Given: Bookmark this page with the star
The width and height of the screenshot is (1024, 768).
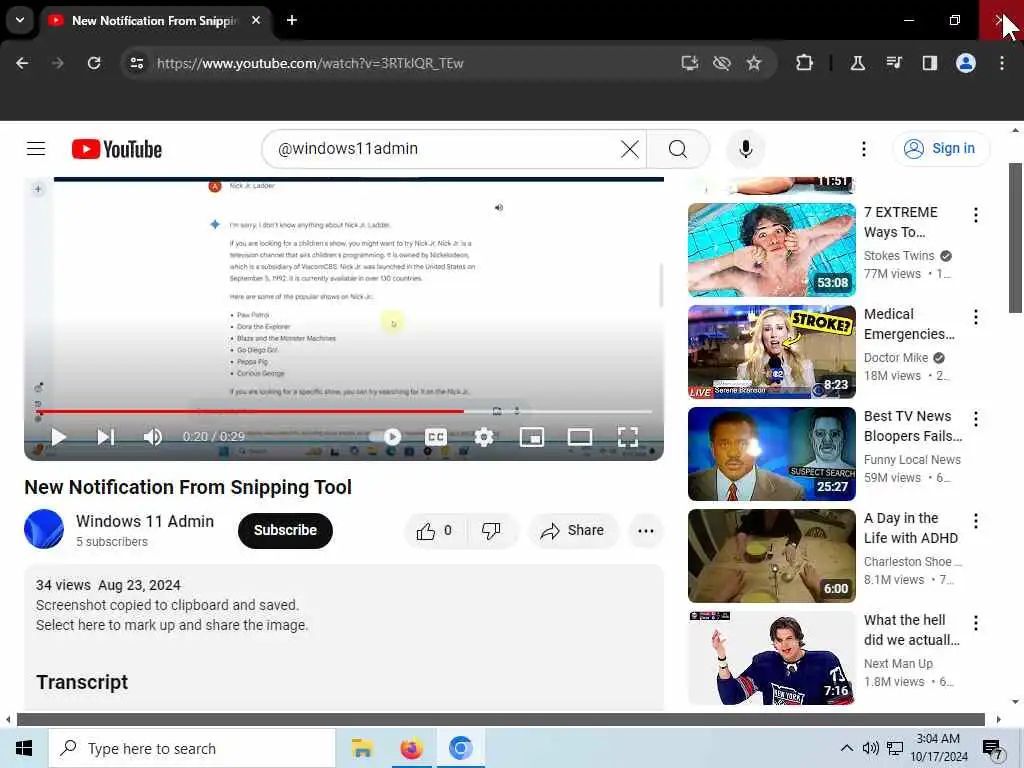Looking at the screenshot, I should [754, 63].
